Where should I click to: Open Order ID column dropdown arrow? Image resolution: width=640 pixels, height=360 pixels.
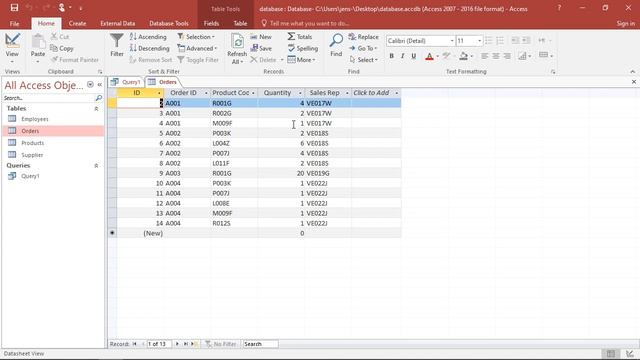206,93
